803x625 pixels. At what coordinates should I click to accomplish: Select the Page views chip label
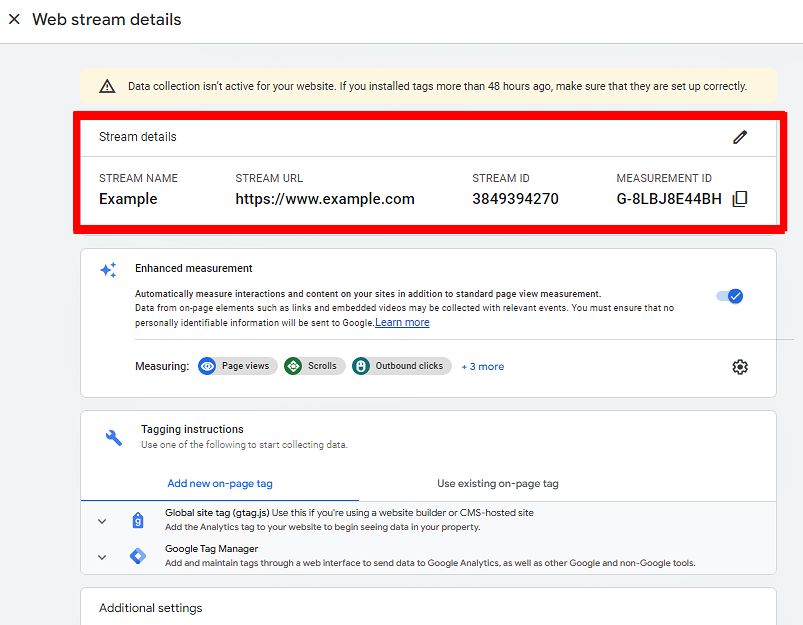tap(245, 366)
